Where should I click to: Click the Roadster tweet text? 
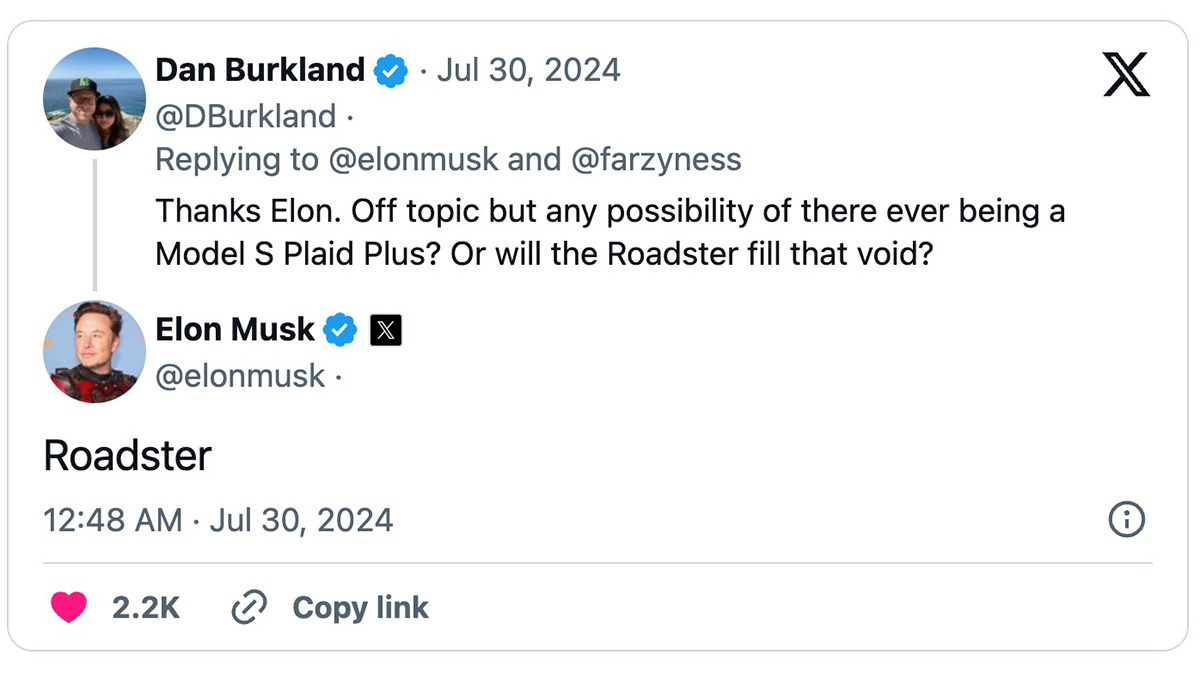point(128,456)
